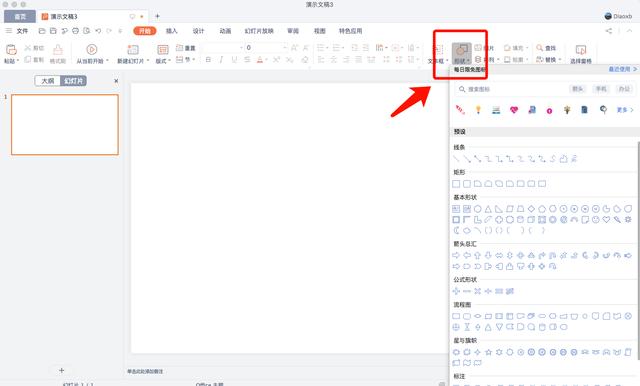The height and width of the screenshot is (386, 640).
Task: Click the print icon in quick toolbar
Action: click(x=75, y=31)
